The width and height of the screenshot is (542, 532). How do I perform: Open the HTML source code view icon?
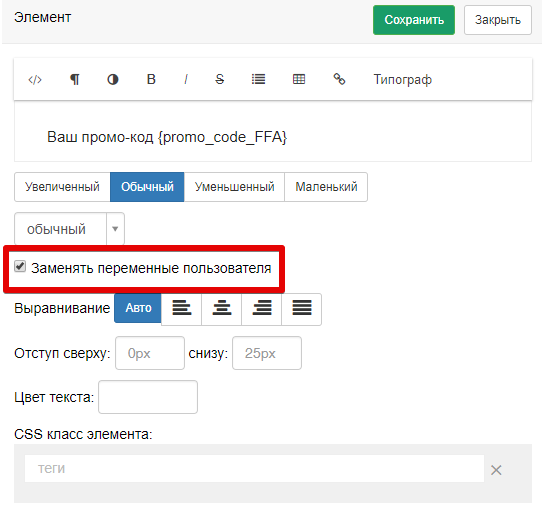coord(35,80)
